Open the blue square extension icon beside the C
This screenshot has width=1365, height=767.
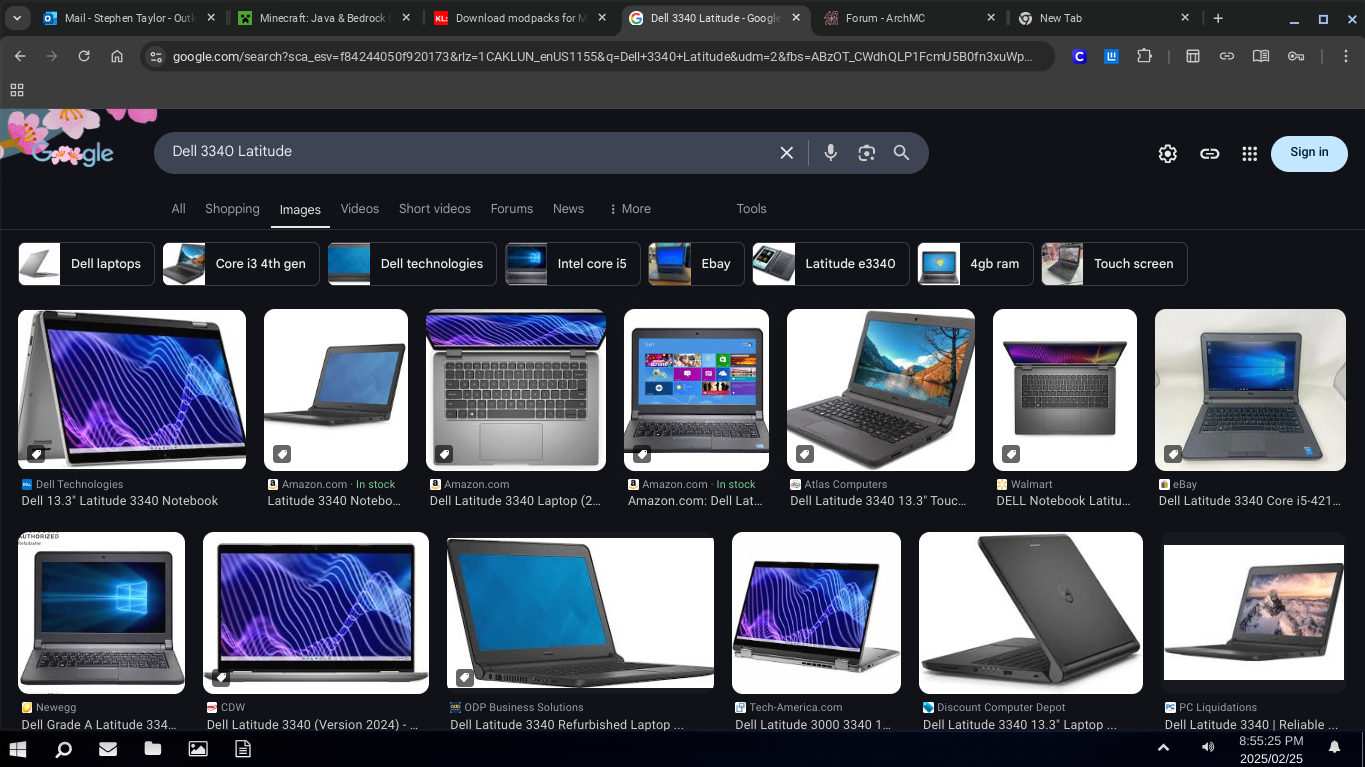[x=1111, y=57]
